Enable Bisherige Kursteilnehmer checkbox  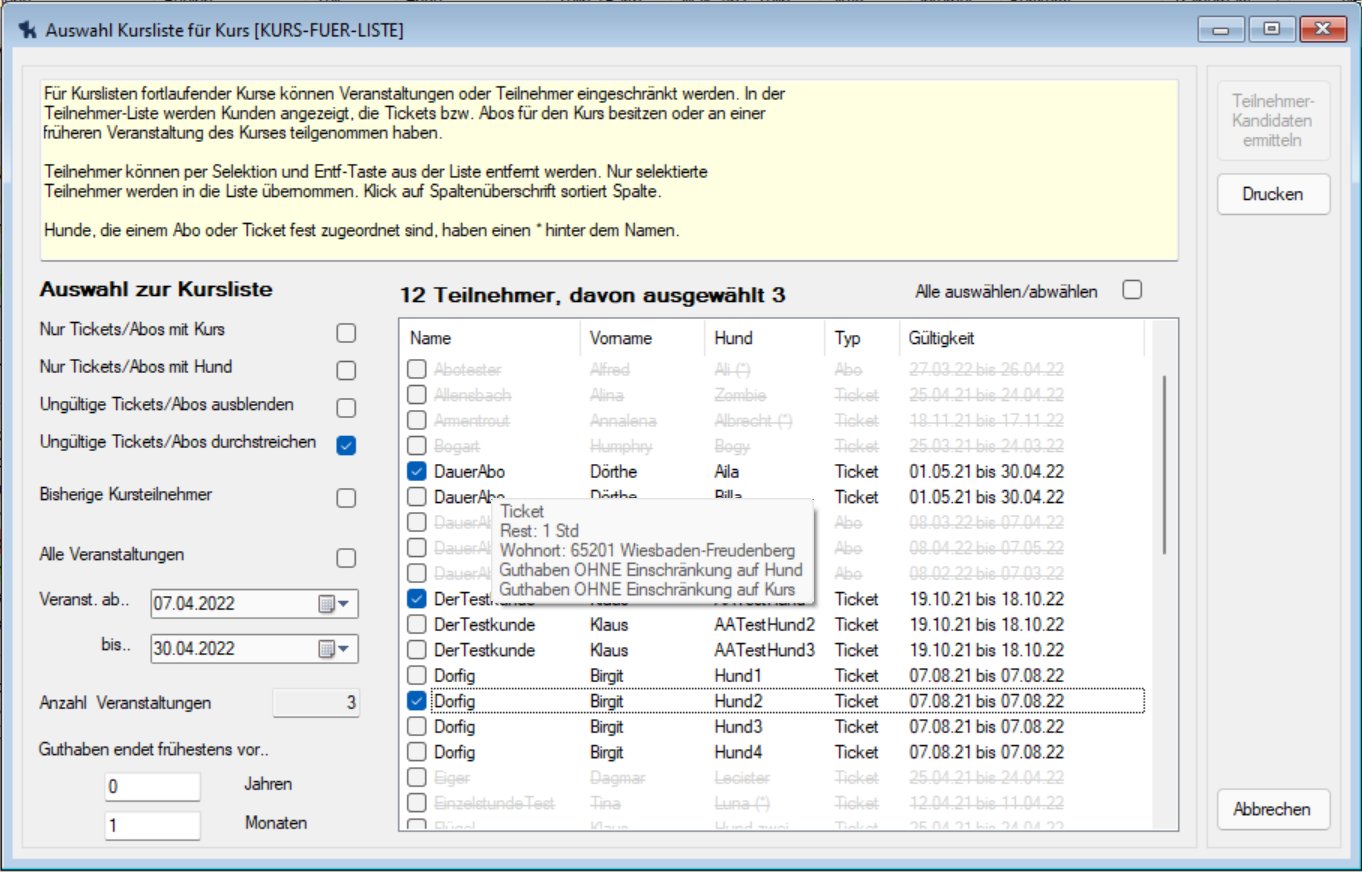346,498
